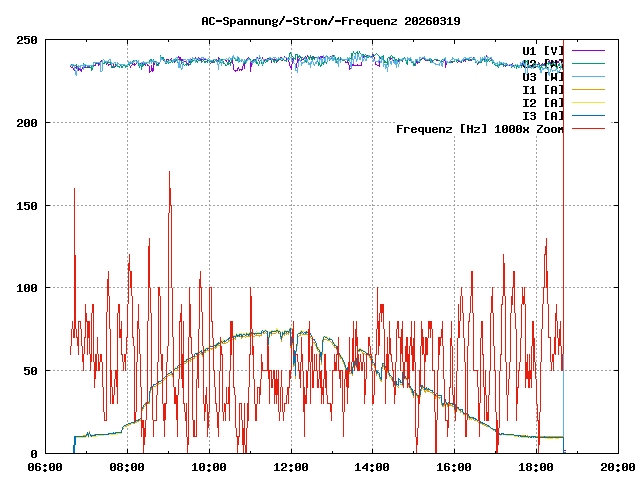The height and width of the screenshot is (480, 640).
Task: Click the yellow I2 legend line sample
Action: pyautogui.click(x=588, y=102)
